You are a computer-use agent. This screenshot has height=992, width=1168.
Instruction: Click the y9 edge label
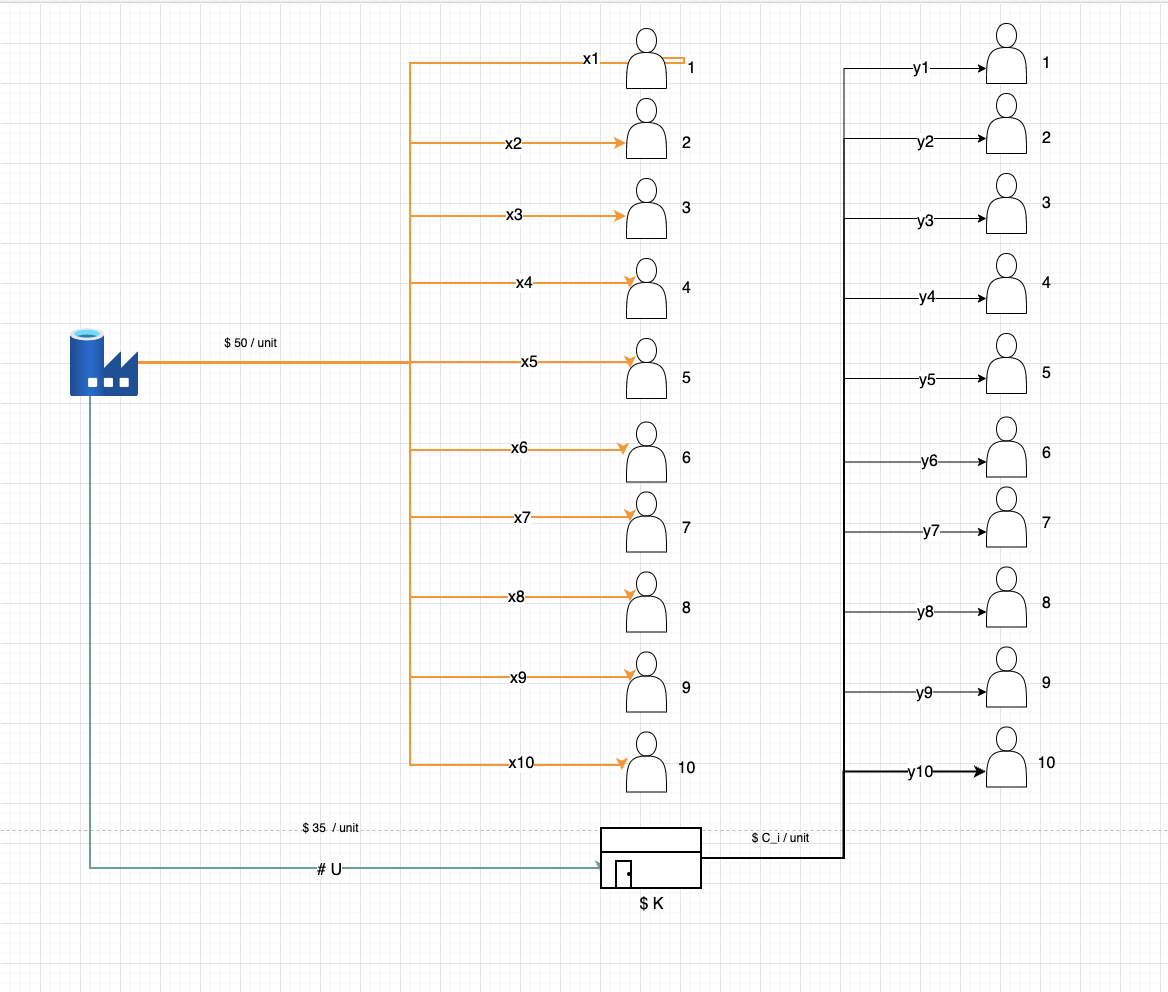point(924,693)
